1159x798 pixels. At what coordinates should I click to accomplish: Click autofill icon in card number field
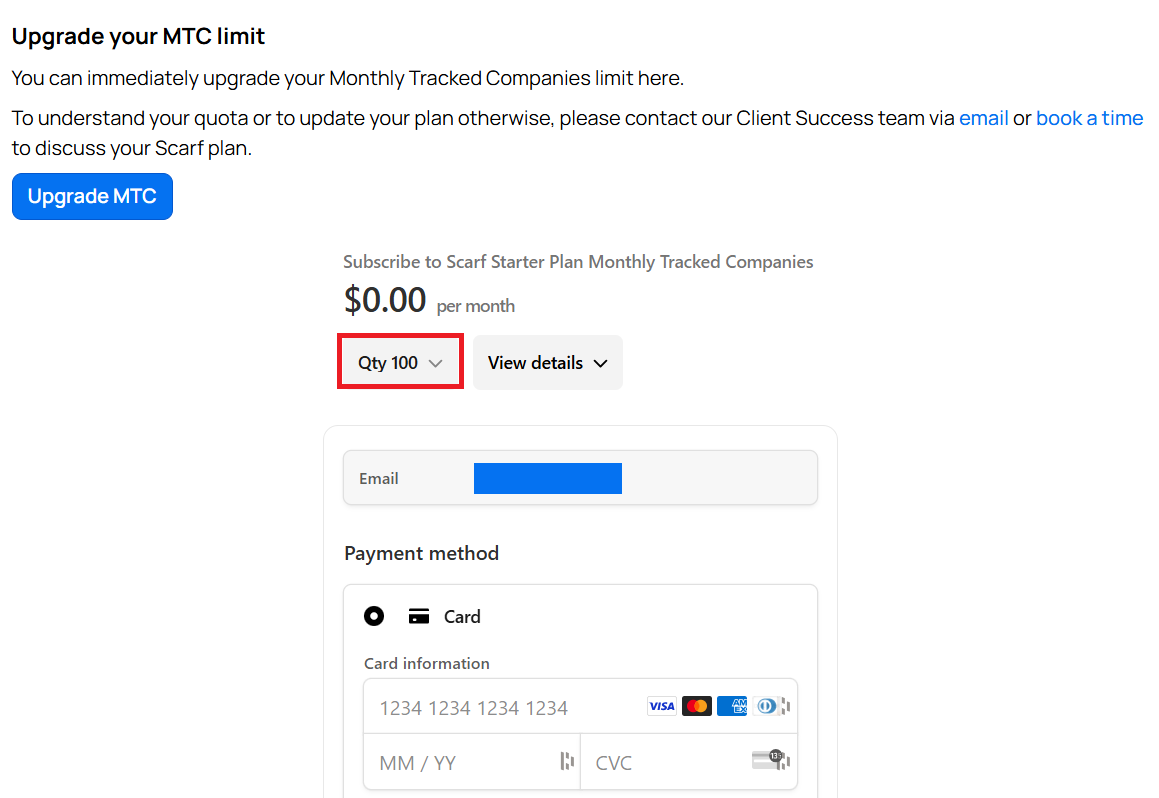point(786,707)
